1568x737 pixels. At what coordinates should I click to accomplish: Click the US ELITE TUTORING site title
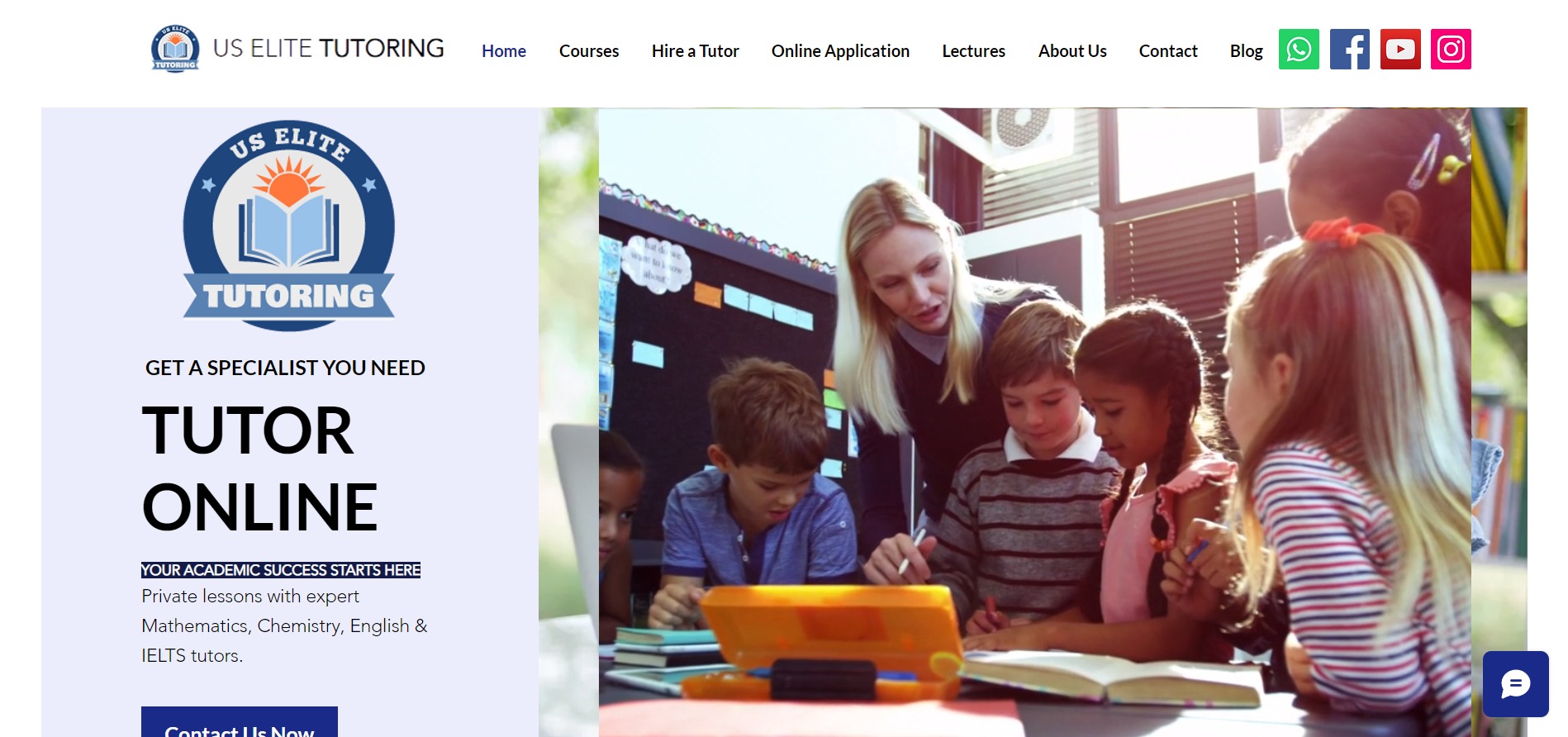tap(328, 49)
